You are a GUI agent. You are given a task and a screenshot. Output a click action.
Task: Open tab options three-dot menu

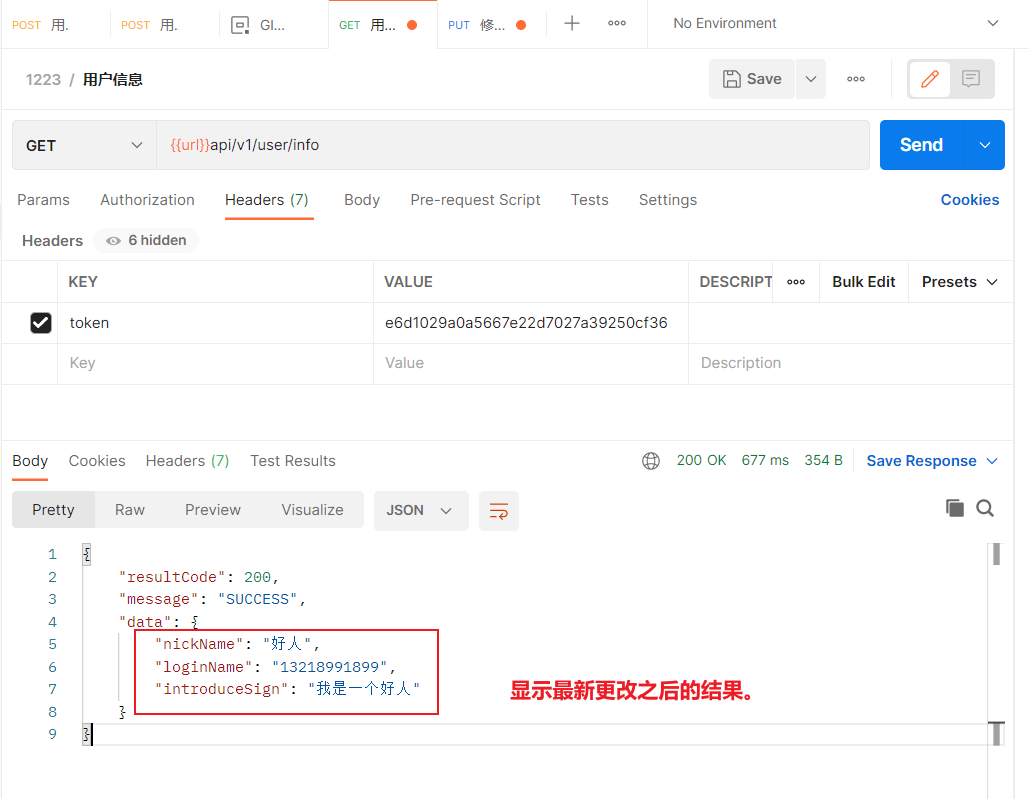pyautogui.click(x=617, y=24)
